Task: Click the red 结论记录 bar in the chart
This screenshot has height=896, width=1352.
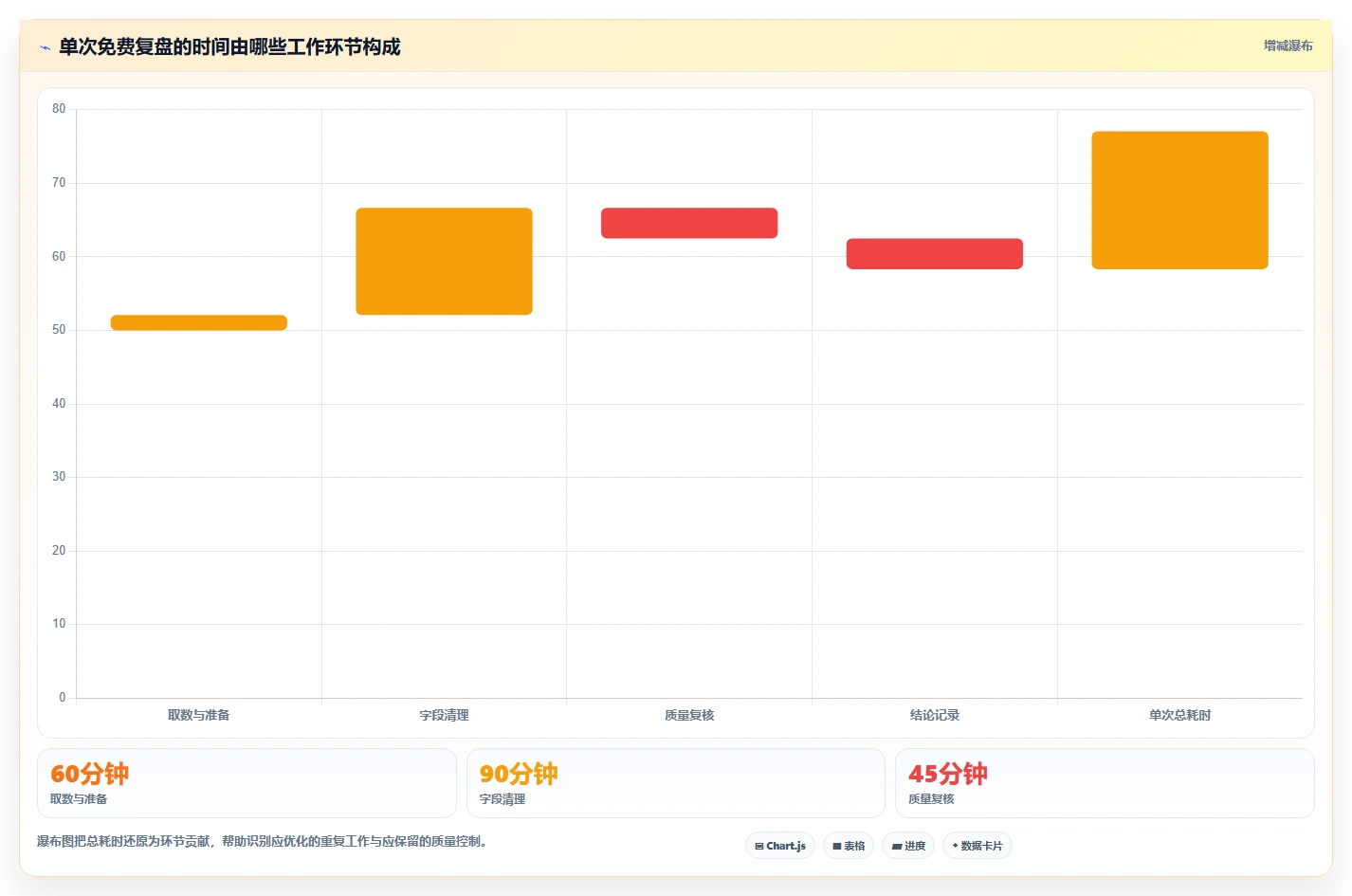Action: coord(935,253)
